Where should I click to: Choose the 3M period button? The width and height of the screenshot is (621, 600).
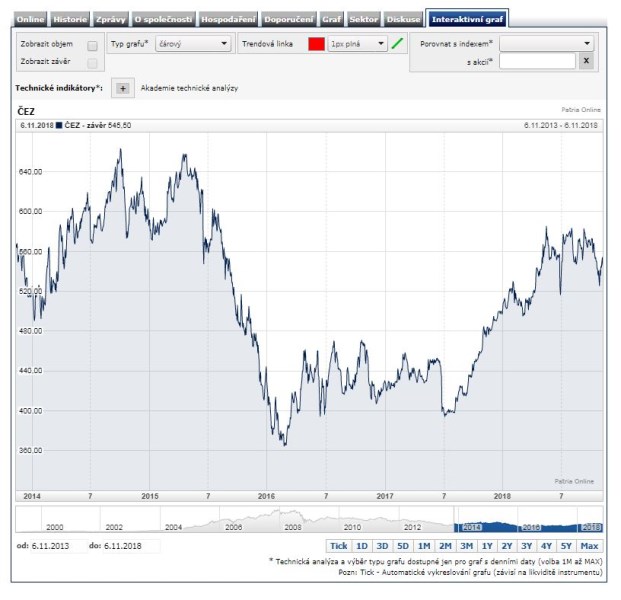click(465, 546)
